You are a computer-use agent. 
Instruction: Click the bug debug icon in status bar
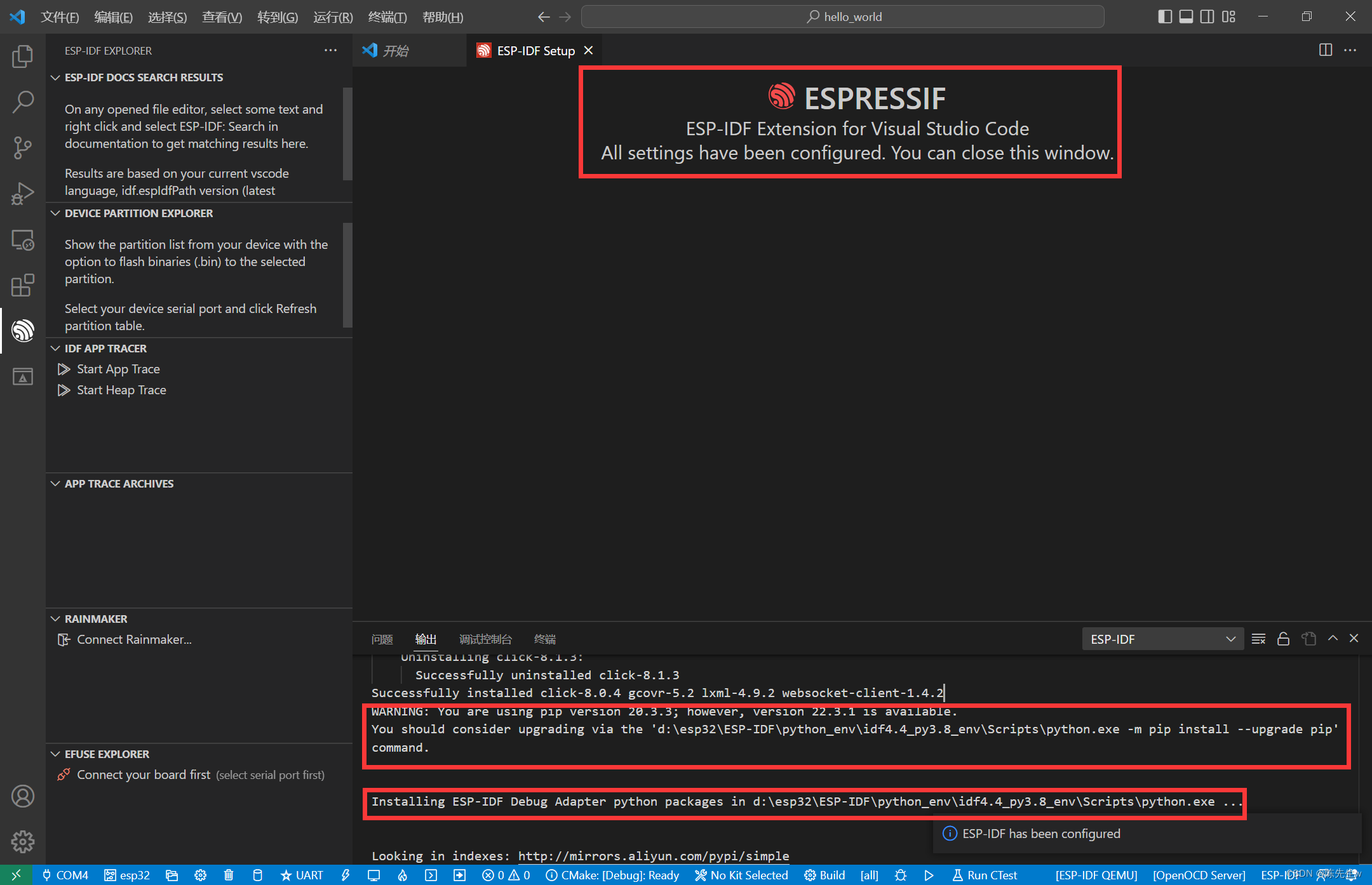click(x=901, y=875)
